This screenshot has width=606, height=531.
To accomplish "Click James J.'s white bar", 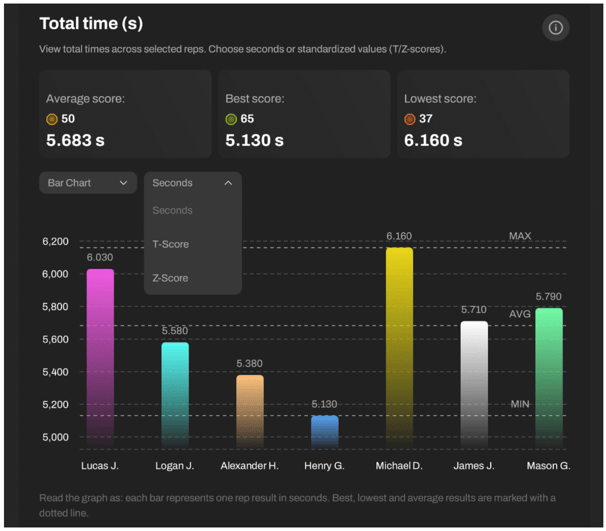I will (474, 382).
